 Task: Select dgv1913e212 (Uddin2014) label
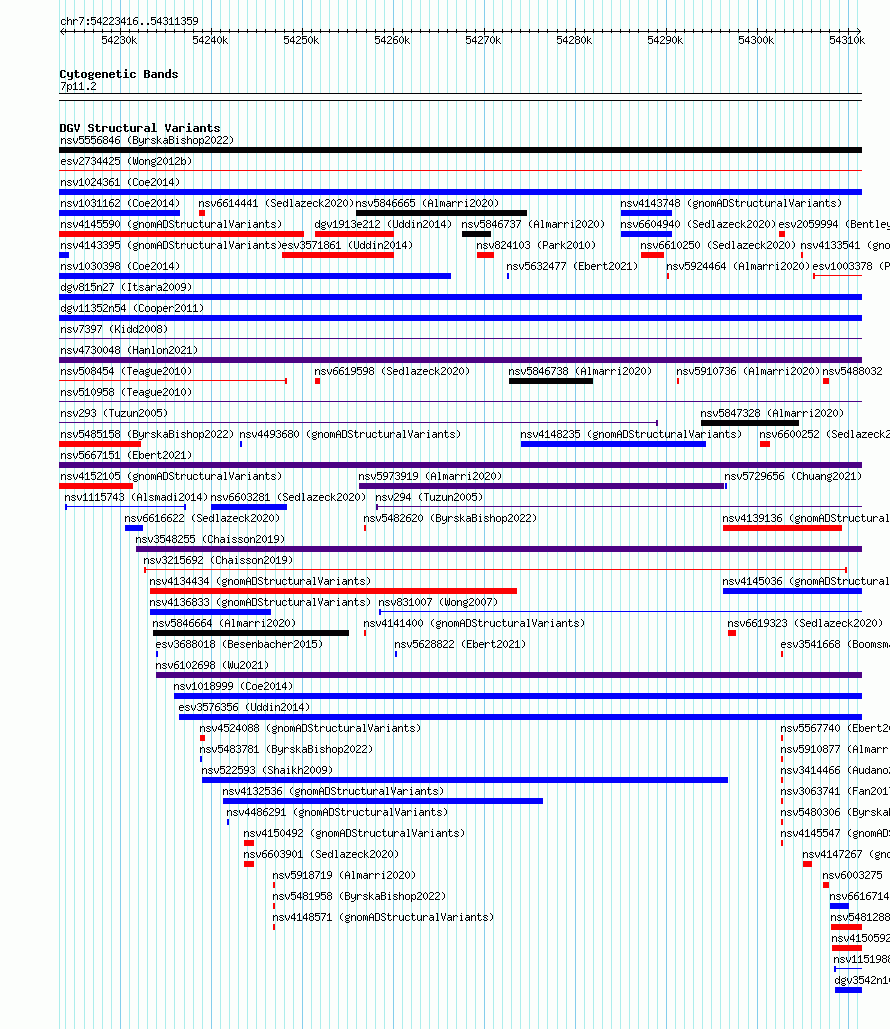pos(383,224)
